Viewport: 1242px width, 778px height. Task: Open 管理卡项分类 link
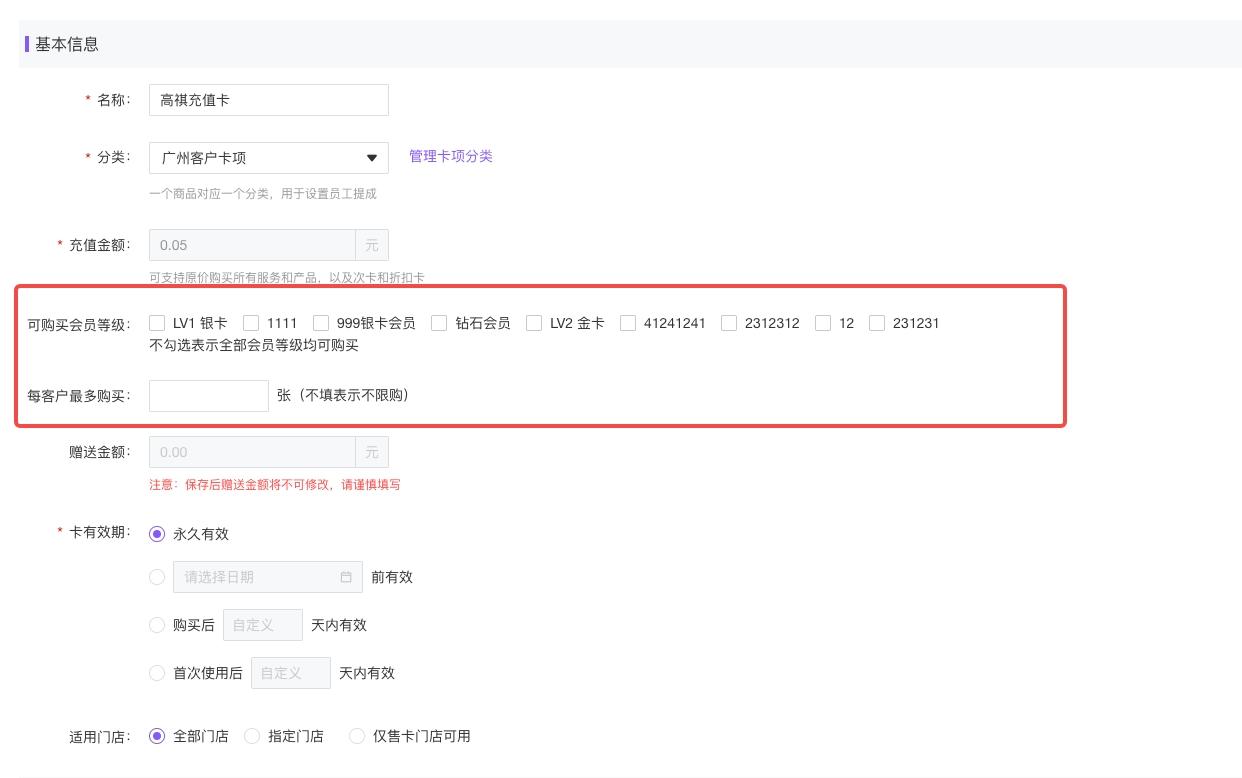(451, 156)
